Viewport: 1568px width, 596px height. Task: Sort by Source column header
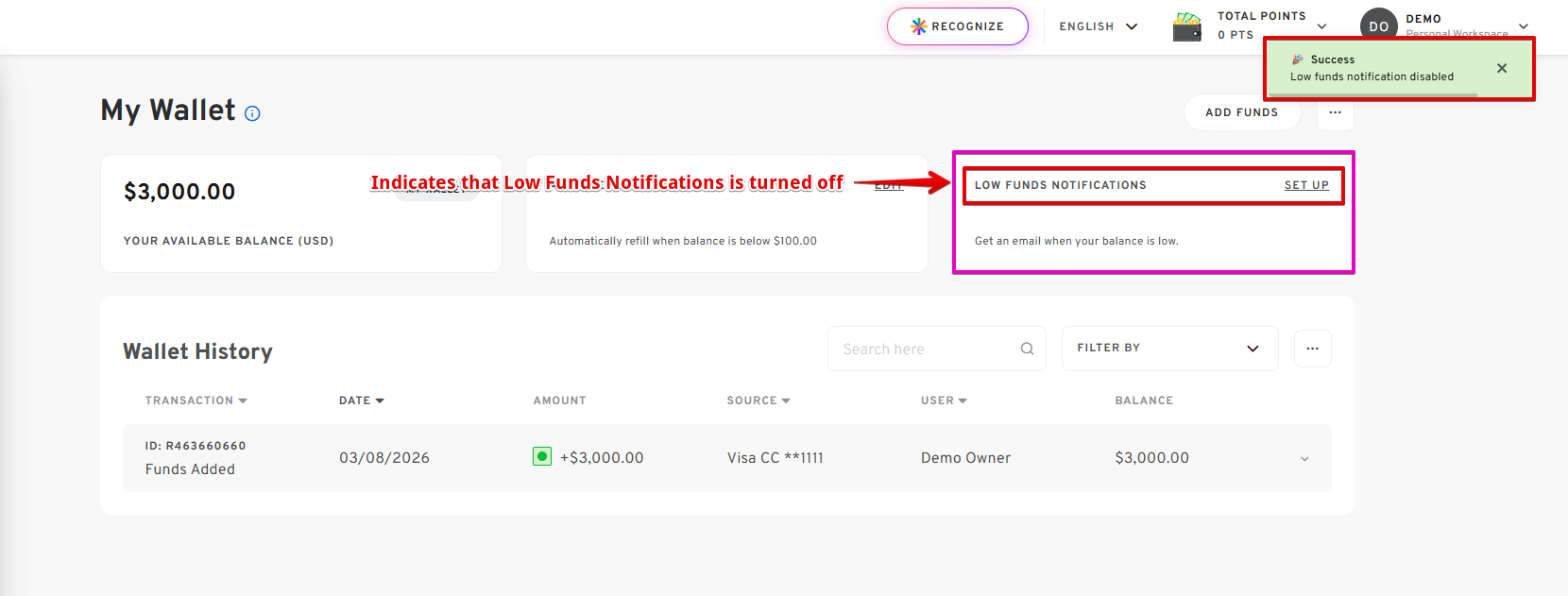click(x=758, y=400)
